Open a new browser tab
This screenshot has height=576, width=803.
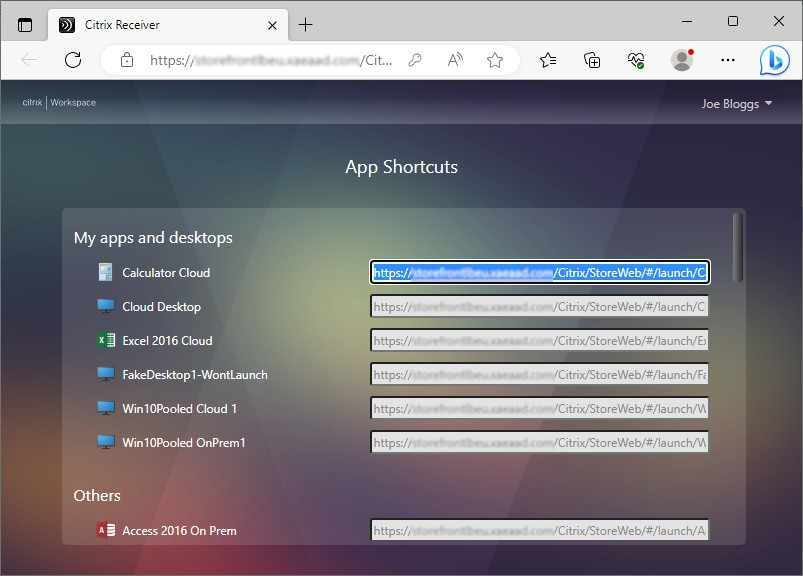pos(304,23)
